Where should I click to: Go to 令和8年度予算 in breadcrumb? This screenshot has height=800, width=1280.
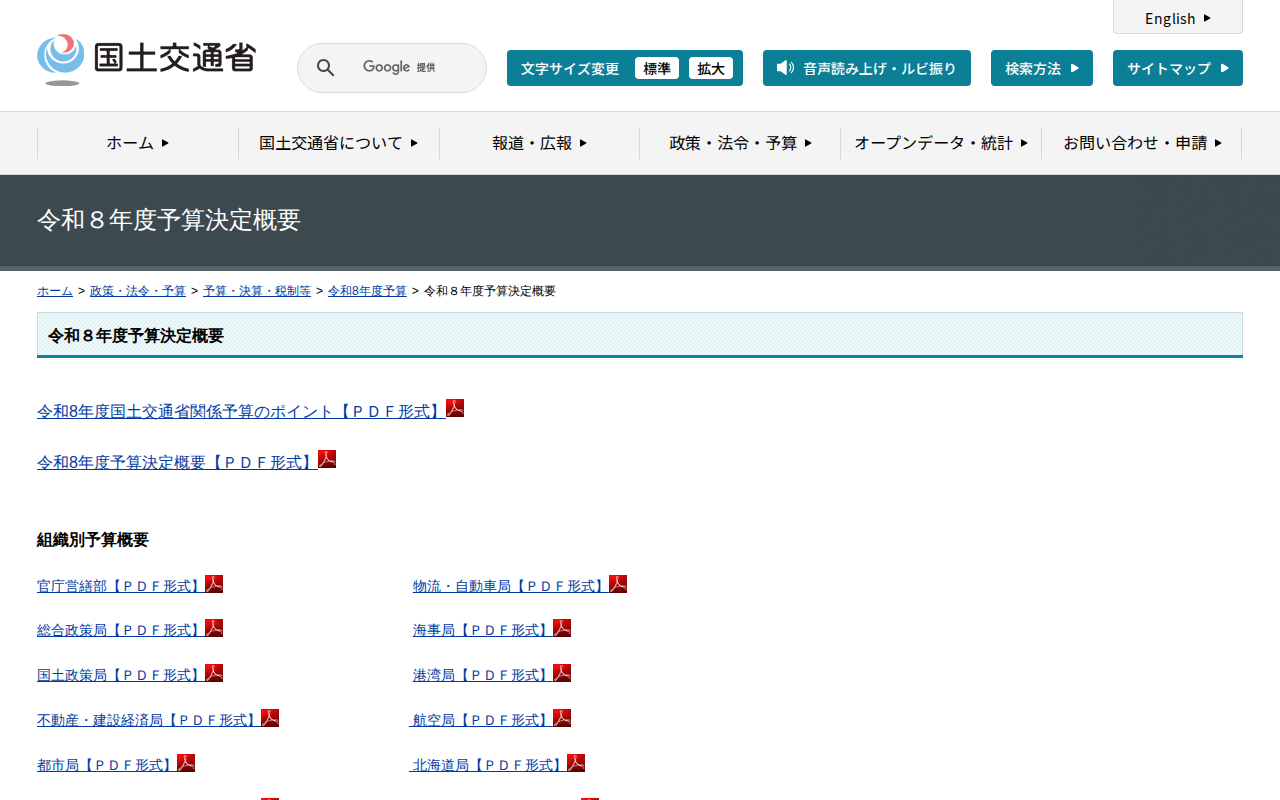pos(367,291)
